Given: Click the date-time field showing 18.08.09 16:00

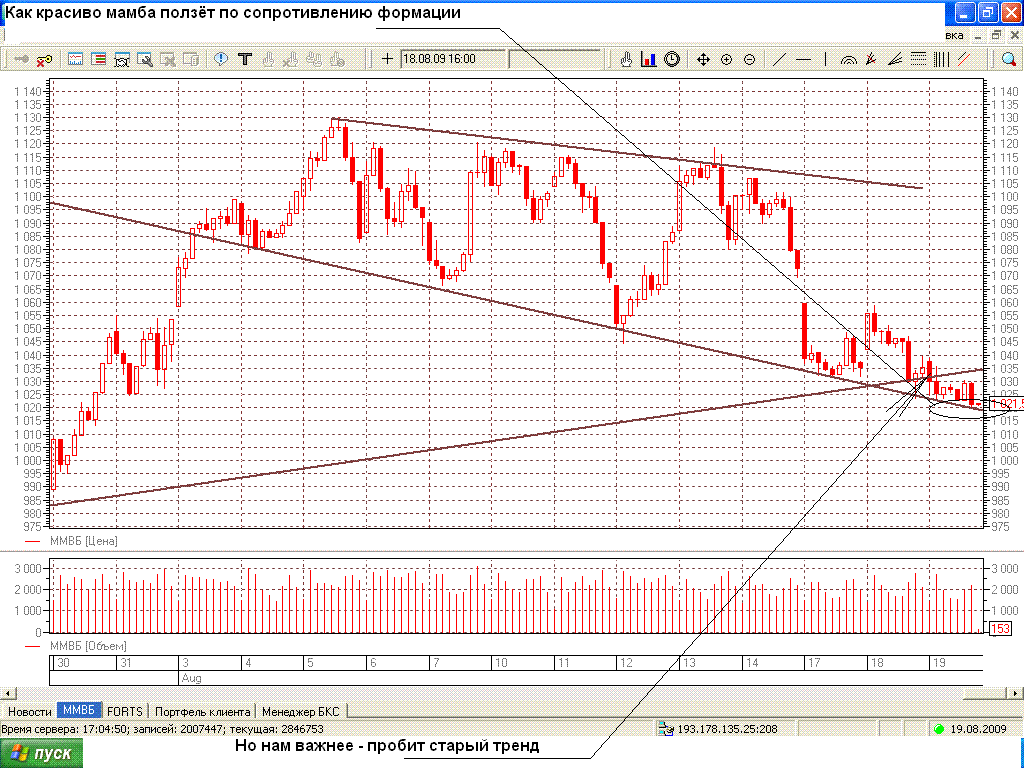Looking at the screenshot, I should 452,59.
